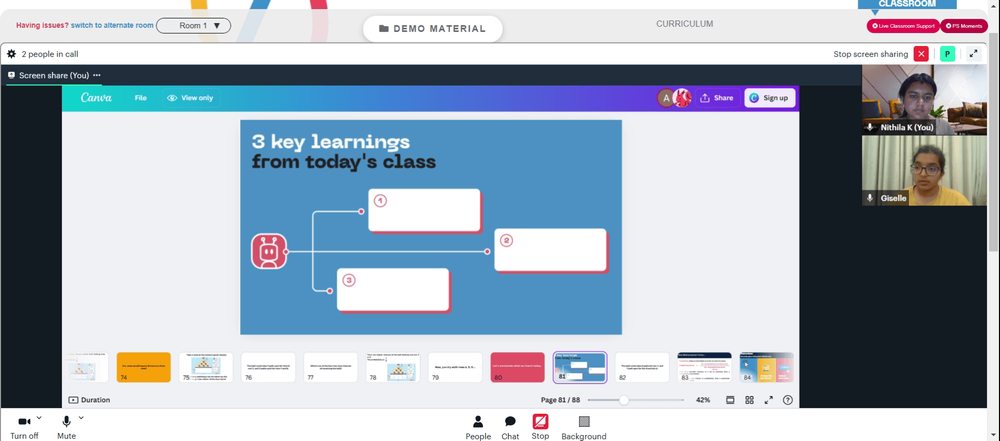Screen dimensions: 1000x441
Task: Click Live Classroom Support button
Action: pos(903,26)
